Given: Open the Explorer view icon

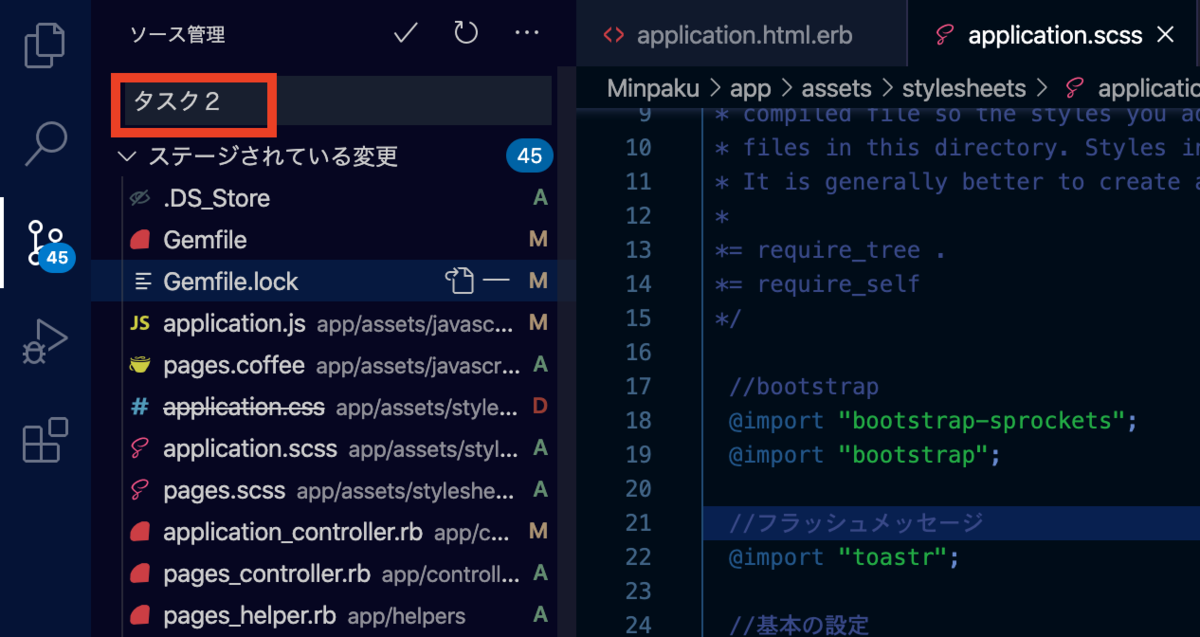Looking at the screenshot, I should click(x=44, y=45).
